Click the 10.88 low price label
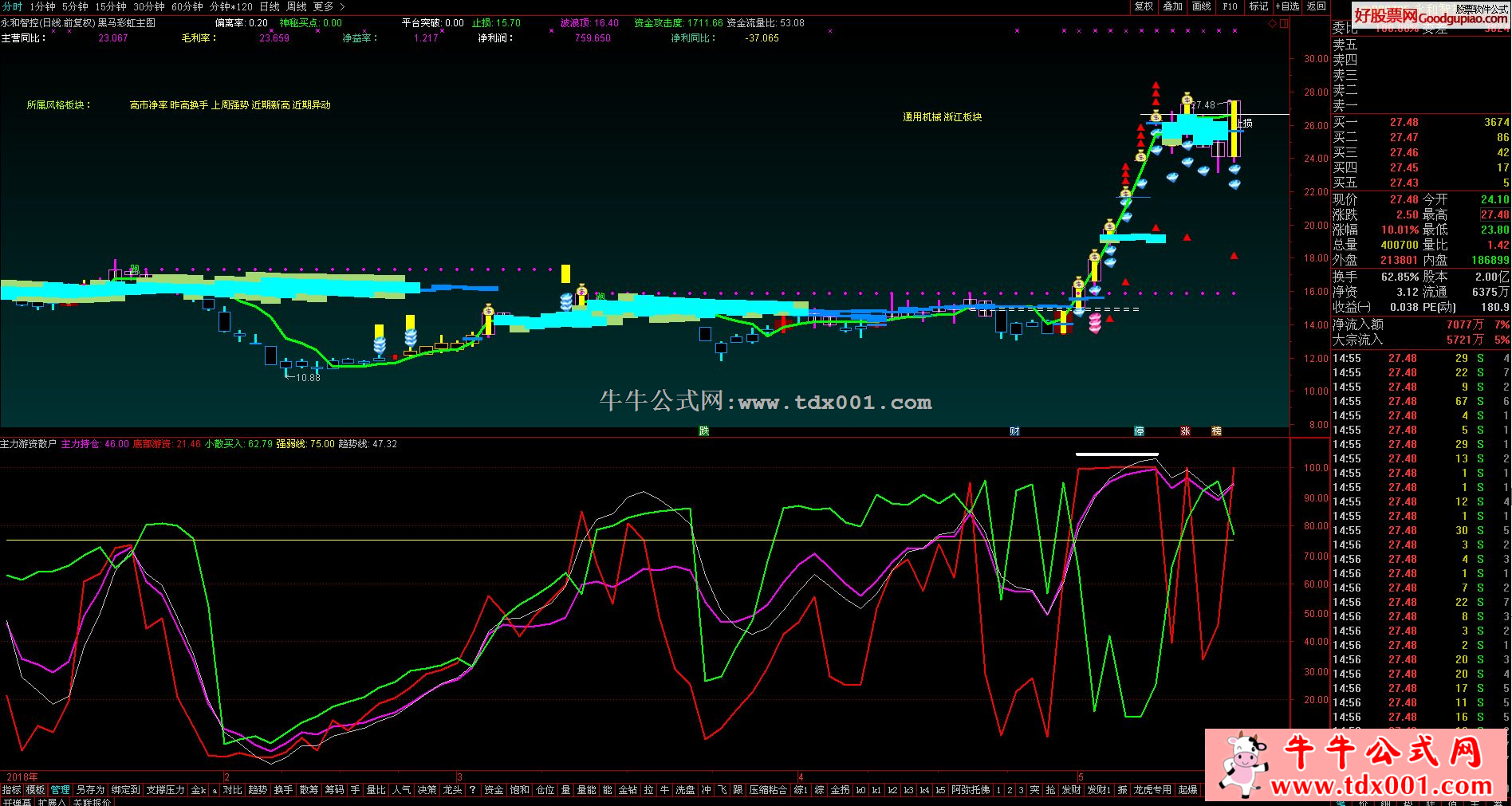1512x806 pixels. (308, 378)
